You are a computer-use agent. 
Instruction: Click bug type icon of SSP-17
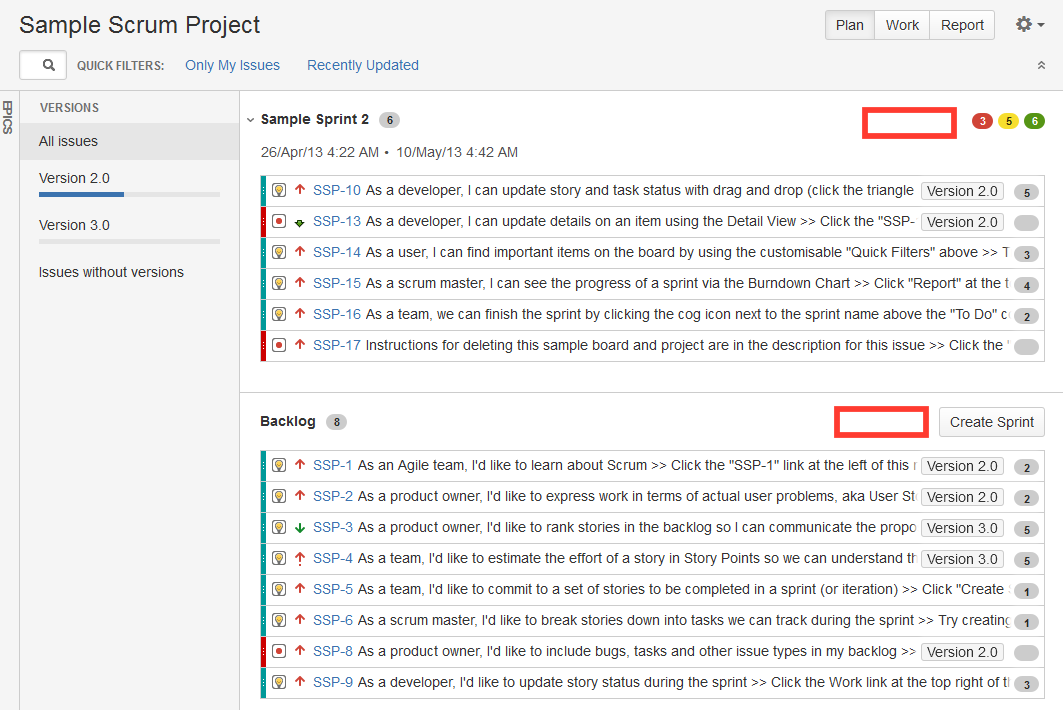point(279,345)
